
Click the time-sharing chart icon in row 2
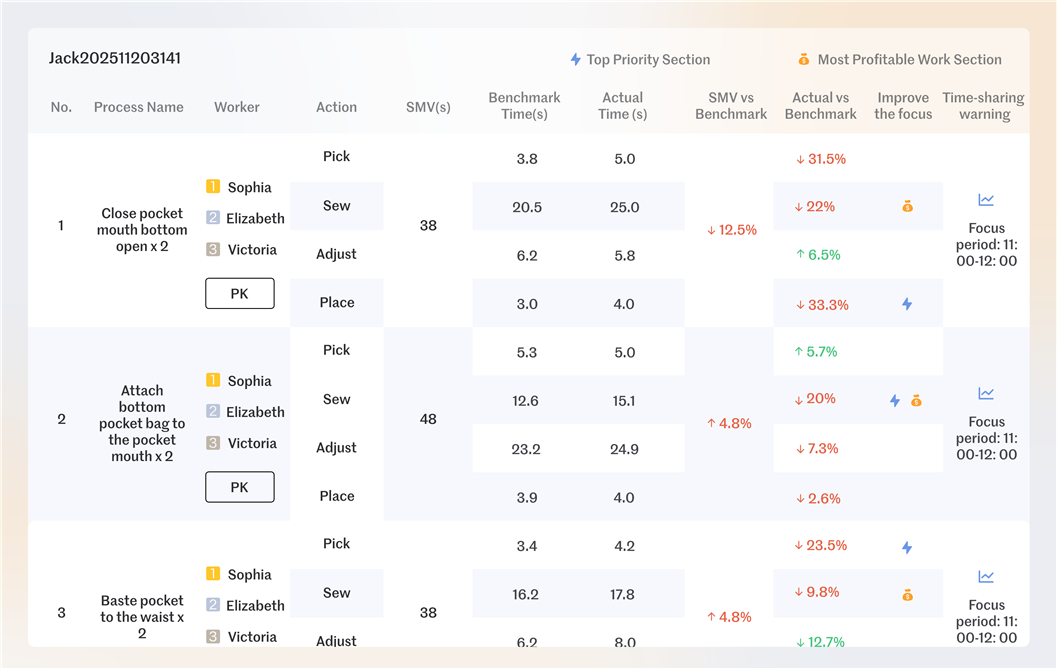[986, 394]
